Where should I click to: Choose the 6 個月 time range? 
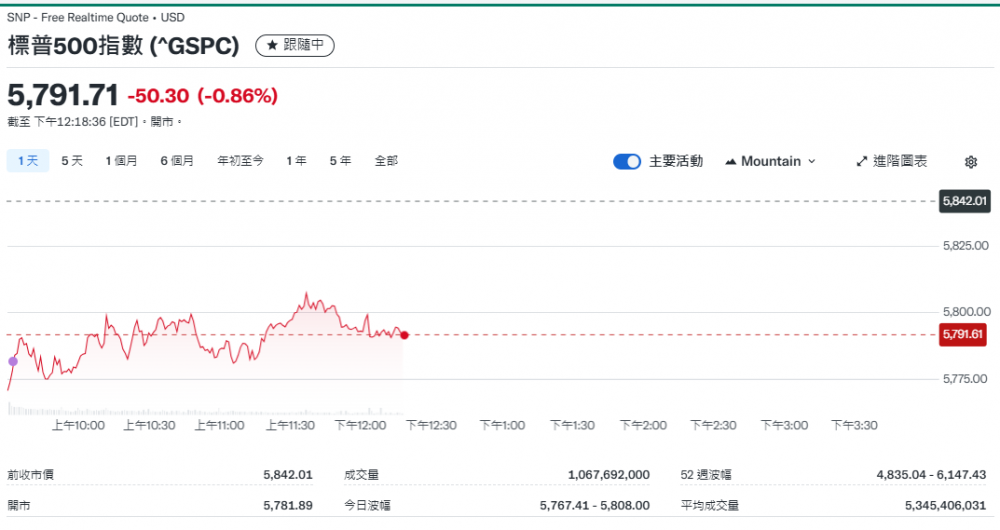177,161
